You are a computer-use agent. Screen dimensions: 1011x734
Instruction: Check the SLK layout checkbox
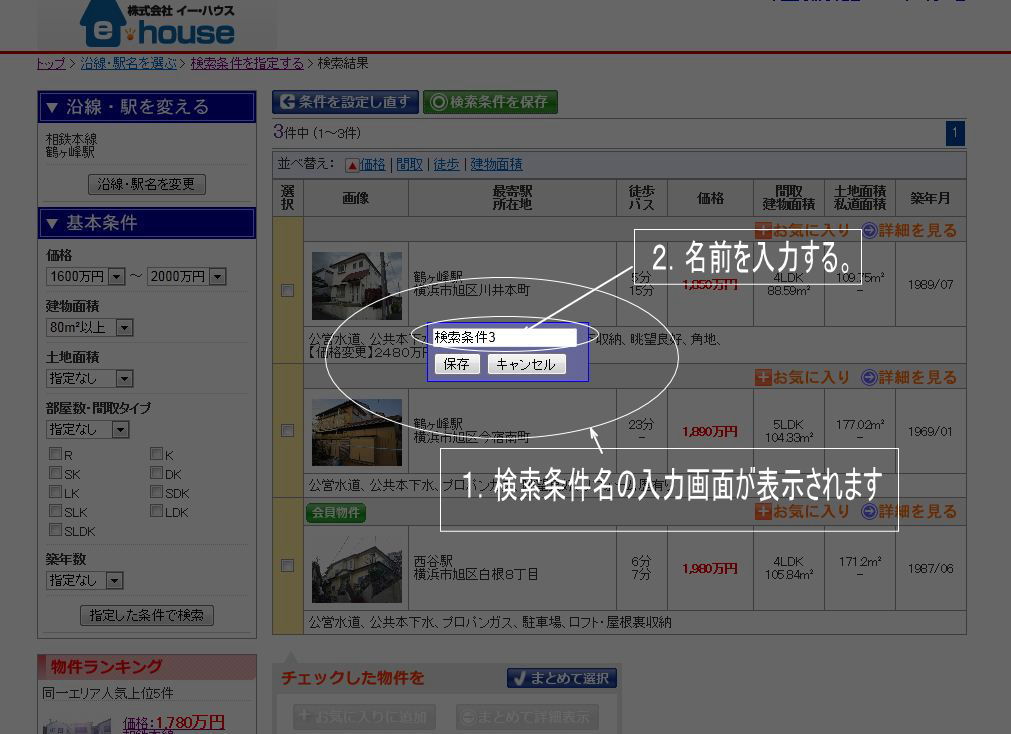click(x=55, y=511)
